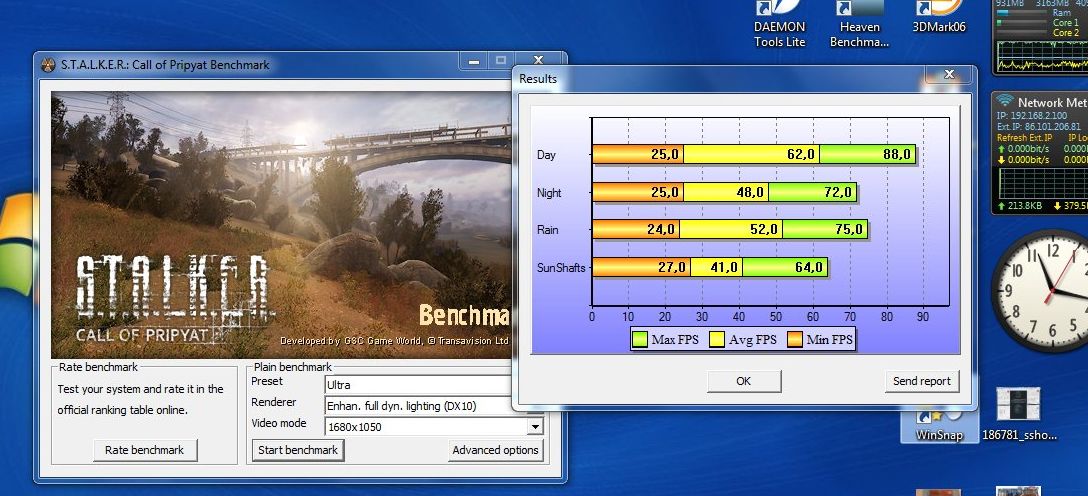1088x496 pixels.
Task: Click the SunShafts row label
Action: tap(561, 267)
